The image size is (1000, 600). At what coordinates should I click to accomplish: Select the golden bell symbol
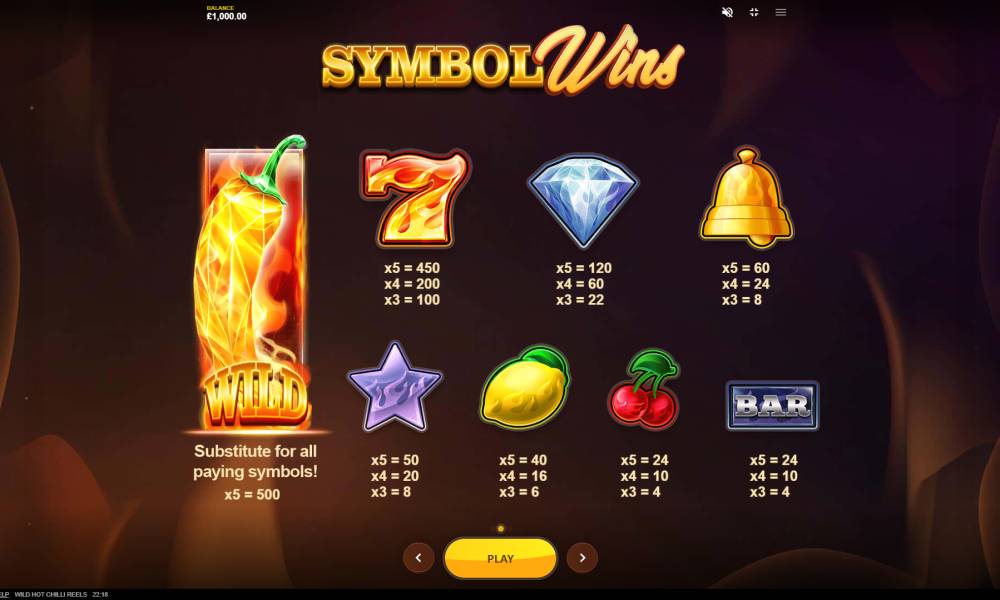(746, 198)
